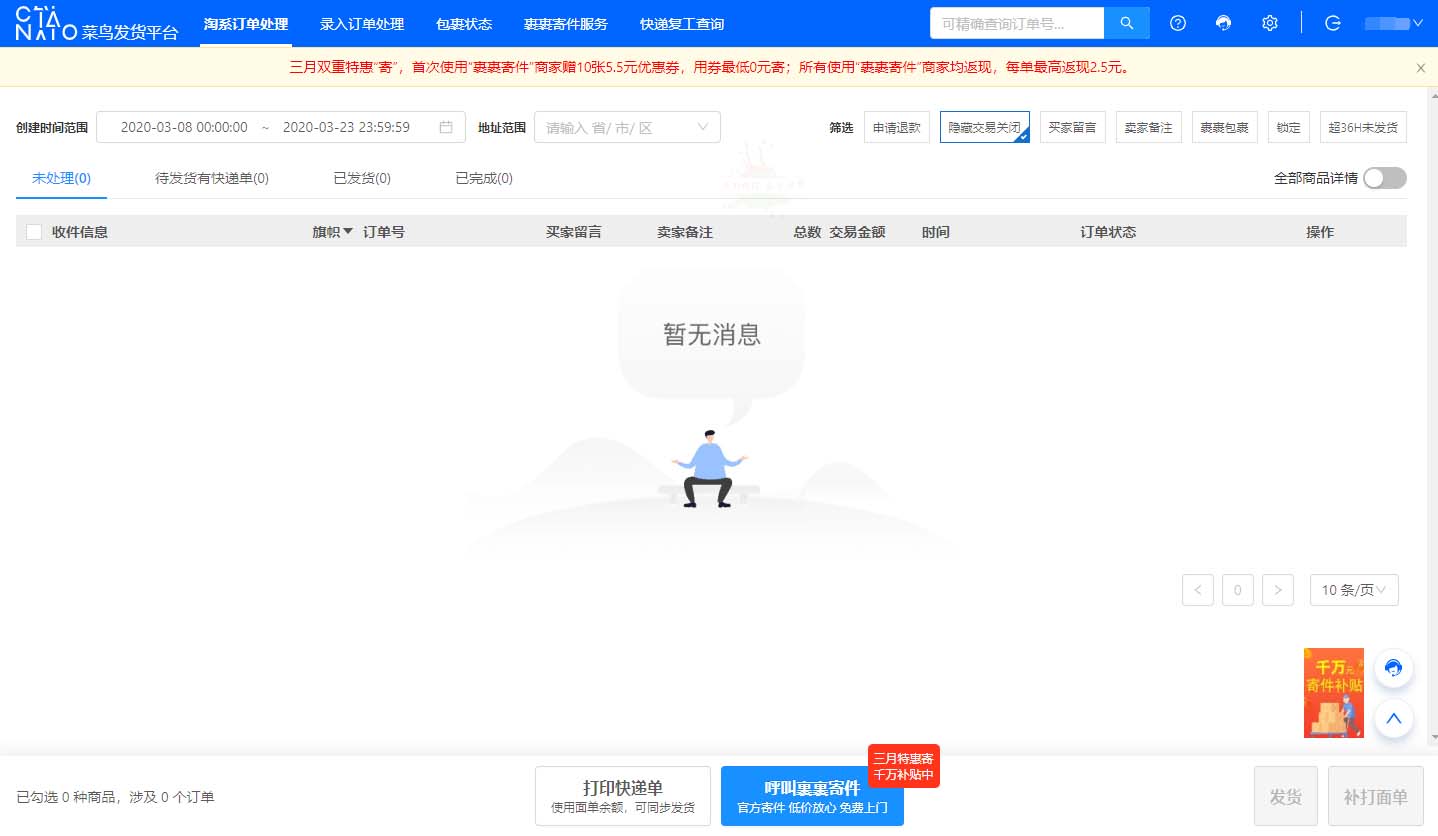Click the logout icon in top bar
This screenshot has width=1438, height=836.
point(1332,23)
